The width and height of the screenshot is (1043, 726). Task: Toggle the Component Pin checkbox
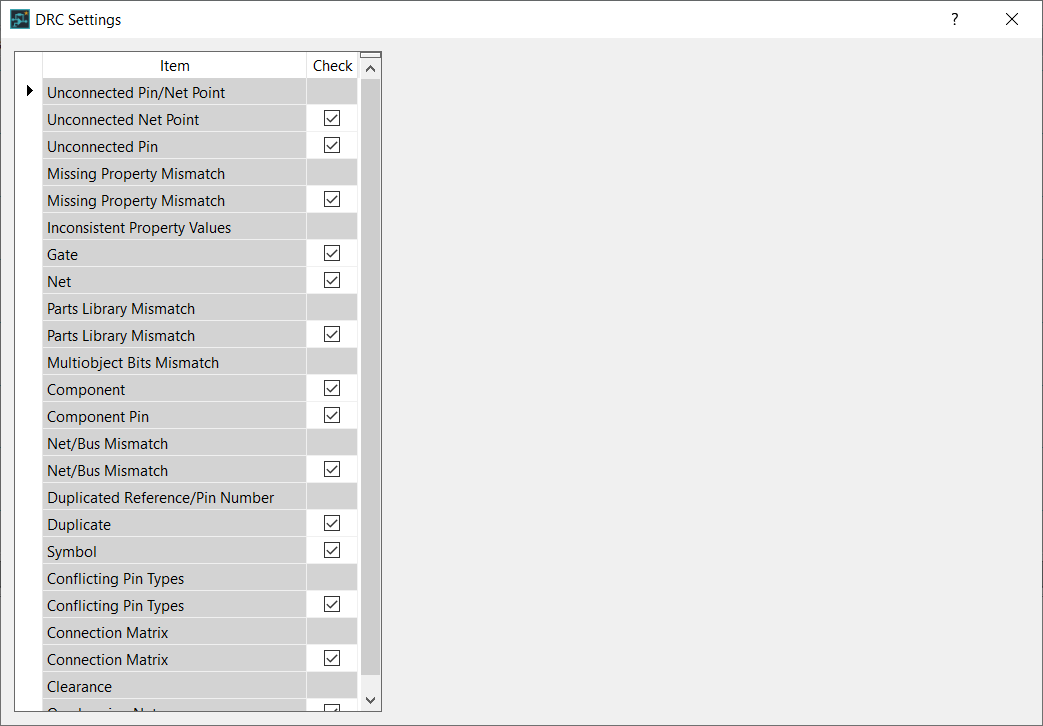pyautogui.click(x=332, y=415)
